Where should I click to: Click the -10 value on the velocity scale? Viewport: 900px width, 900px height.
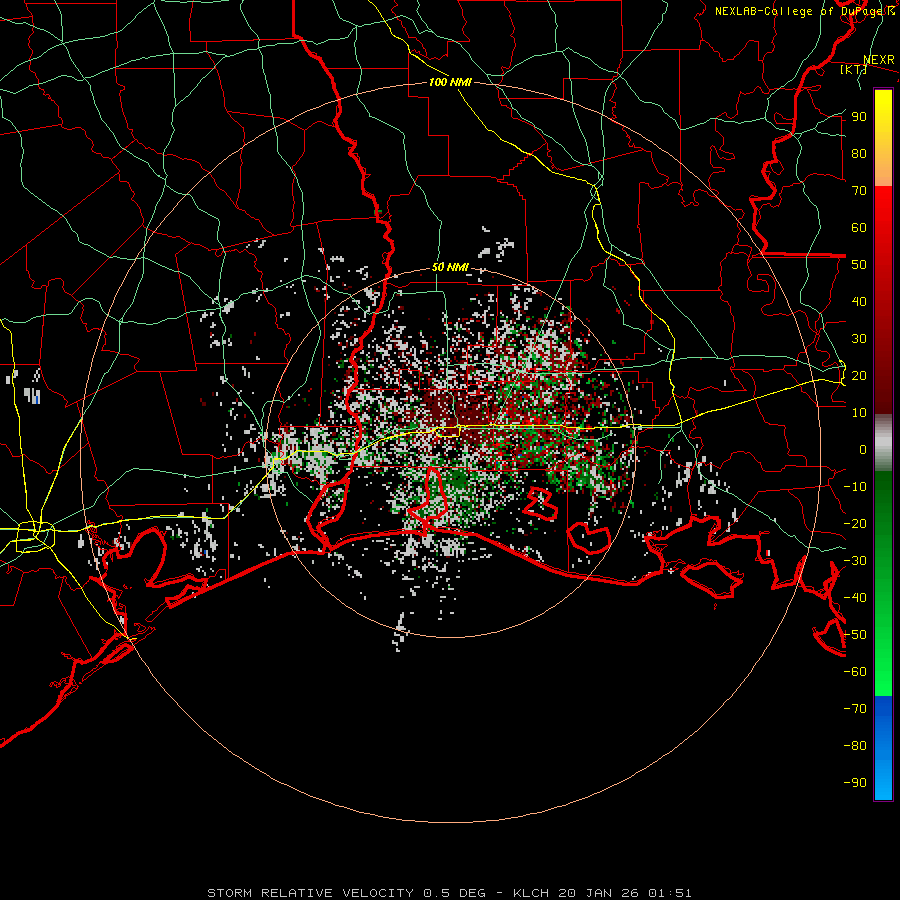(x=855, y=487)
